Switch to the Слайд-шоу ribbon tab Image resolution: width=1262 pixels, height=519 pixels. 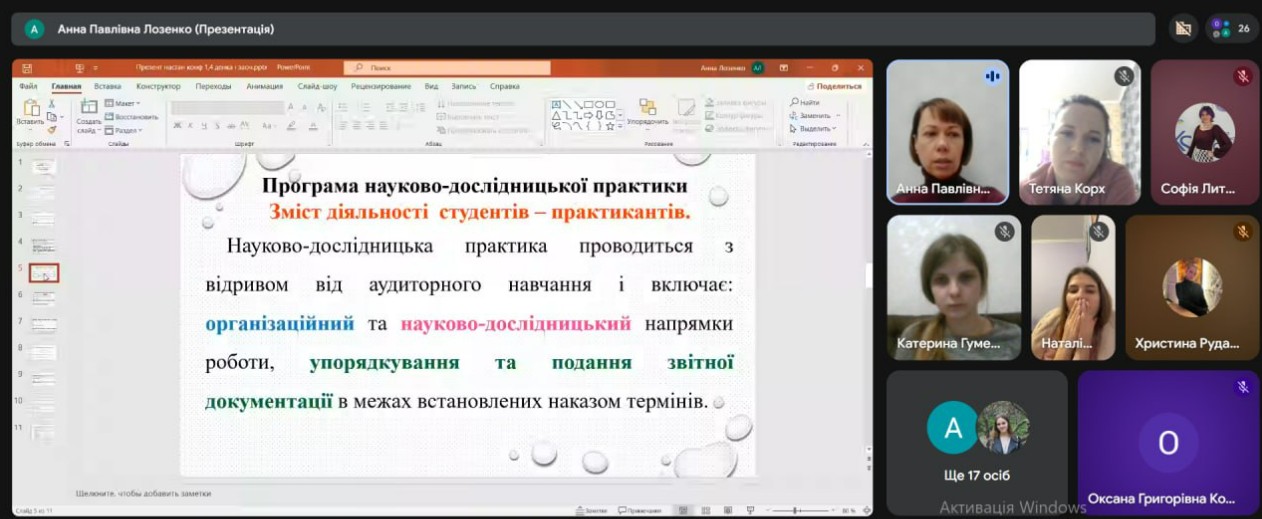[317, 86]
